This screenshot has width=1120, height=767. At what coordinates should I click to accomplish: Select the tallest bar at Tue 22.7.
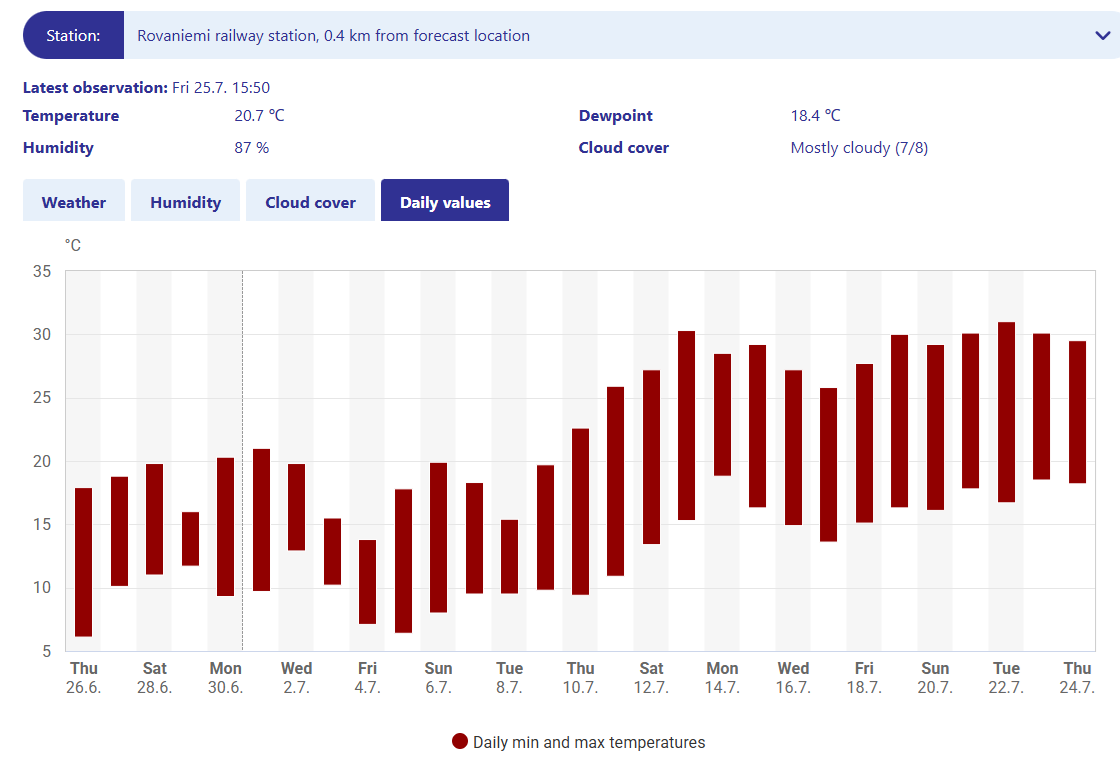pyautogui.click(x=1007, y=412)
